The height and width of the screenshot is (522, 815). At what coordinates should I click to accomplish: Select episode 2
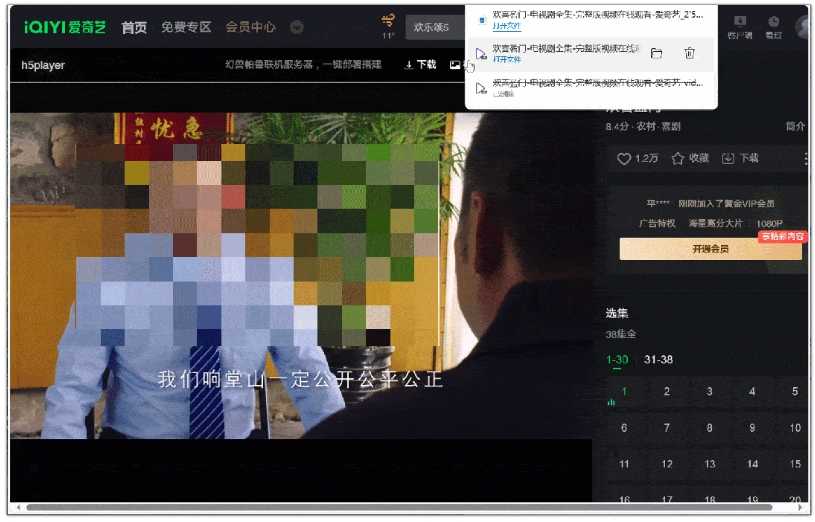667,392
